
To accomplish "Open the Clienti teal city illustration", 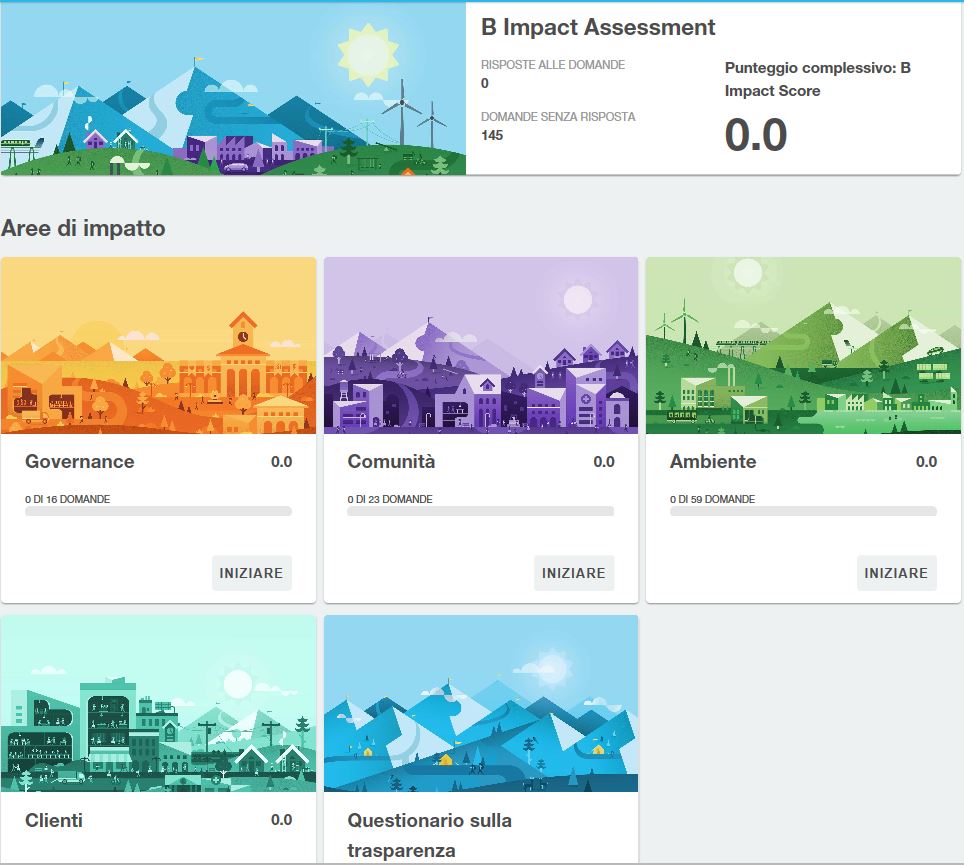I will pyautogui.click(x=159, y=703).
